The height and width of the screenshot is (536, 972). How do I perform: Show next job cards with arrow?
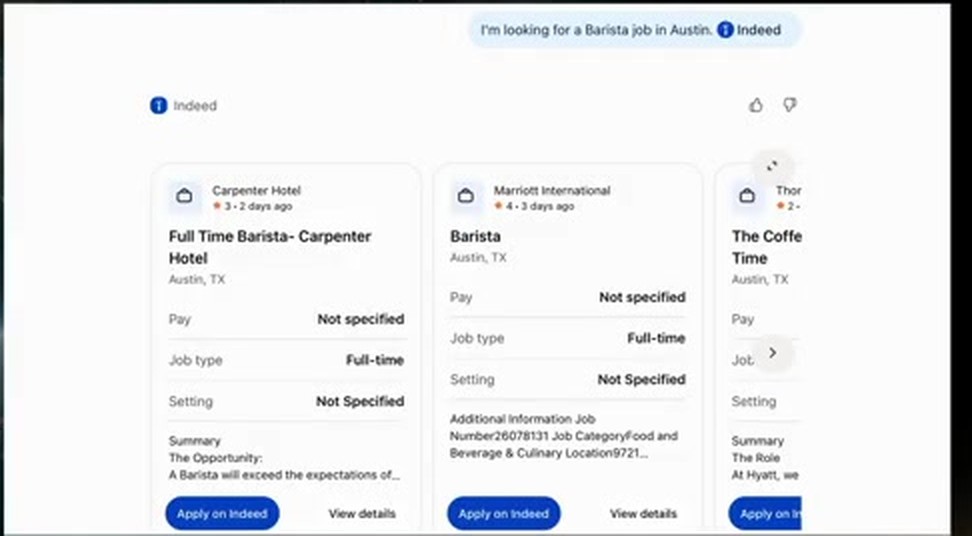tap(772, 353)
